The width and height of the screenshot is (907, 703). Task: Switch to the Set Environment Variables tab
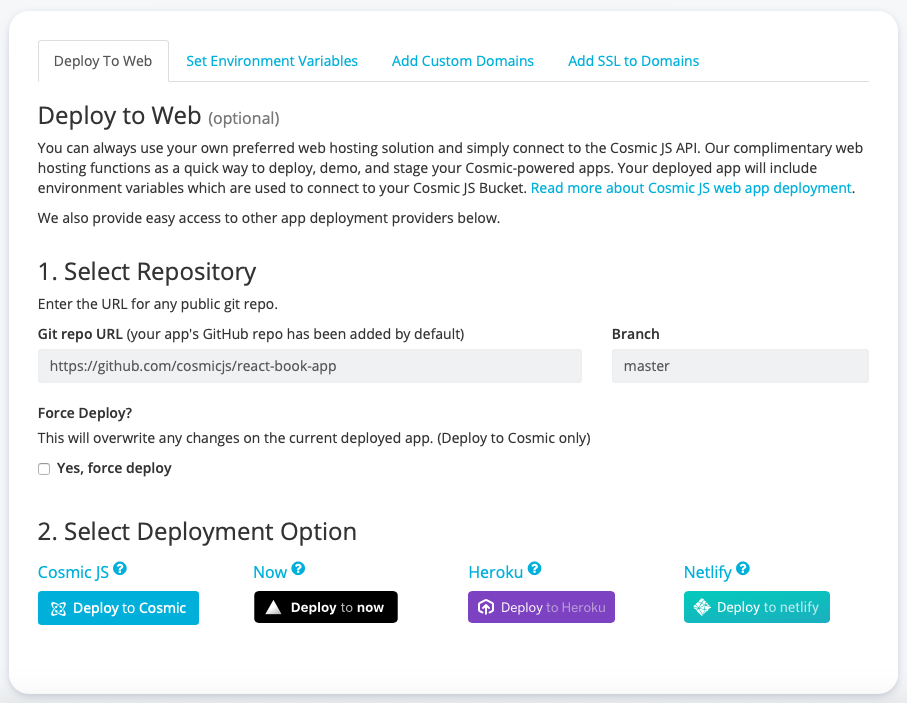272,61
